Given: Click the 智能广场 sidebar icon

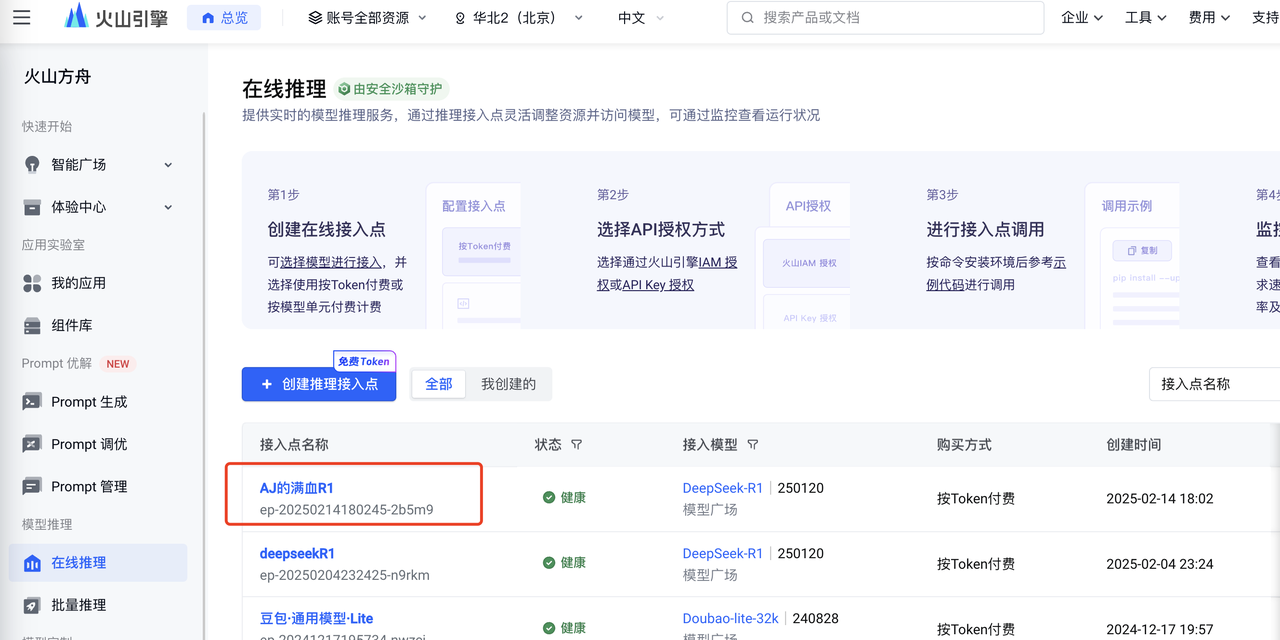Looking at the screenshot, I should pos(32,165).
